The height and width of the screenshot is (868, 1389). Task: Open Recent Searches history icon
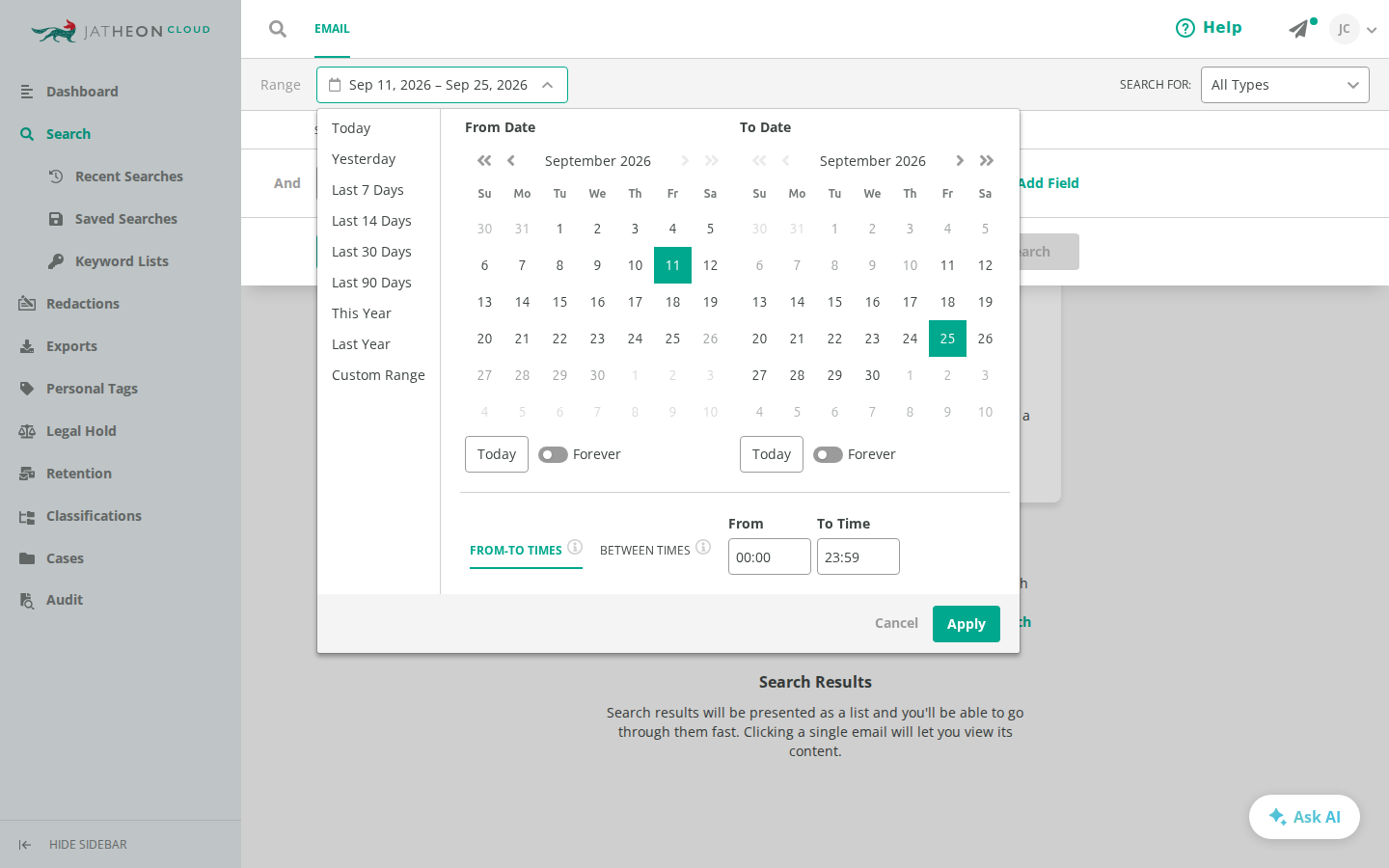[56, 176]
